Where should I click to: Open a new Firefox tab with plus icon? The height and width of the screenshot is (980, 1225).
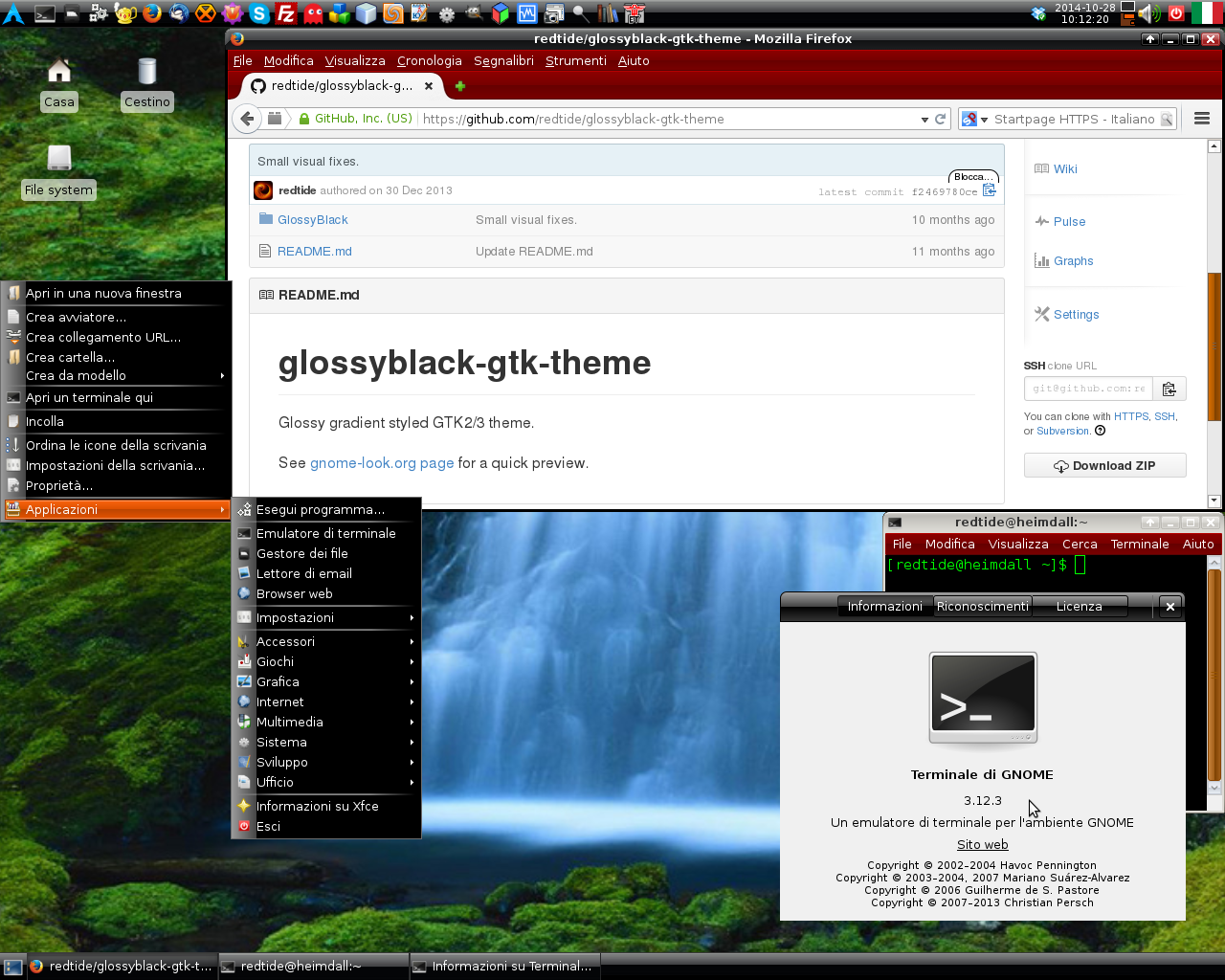[460, 86]
